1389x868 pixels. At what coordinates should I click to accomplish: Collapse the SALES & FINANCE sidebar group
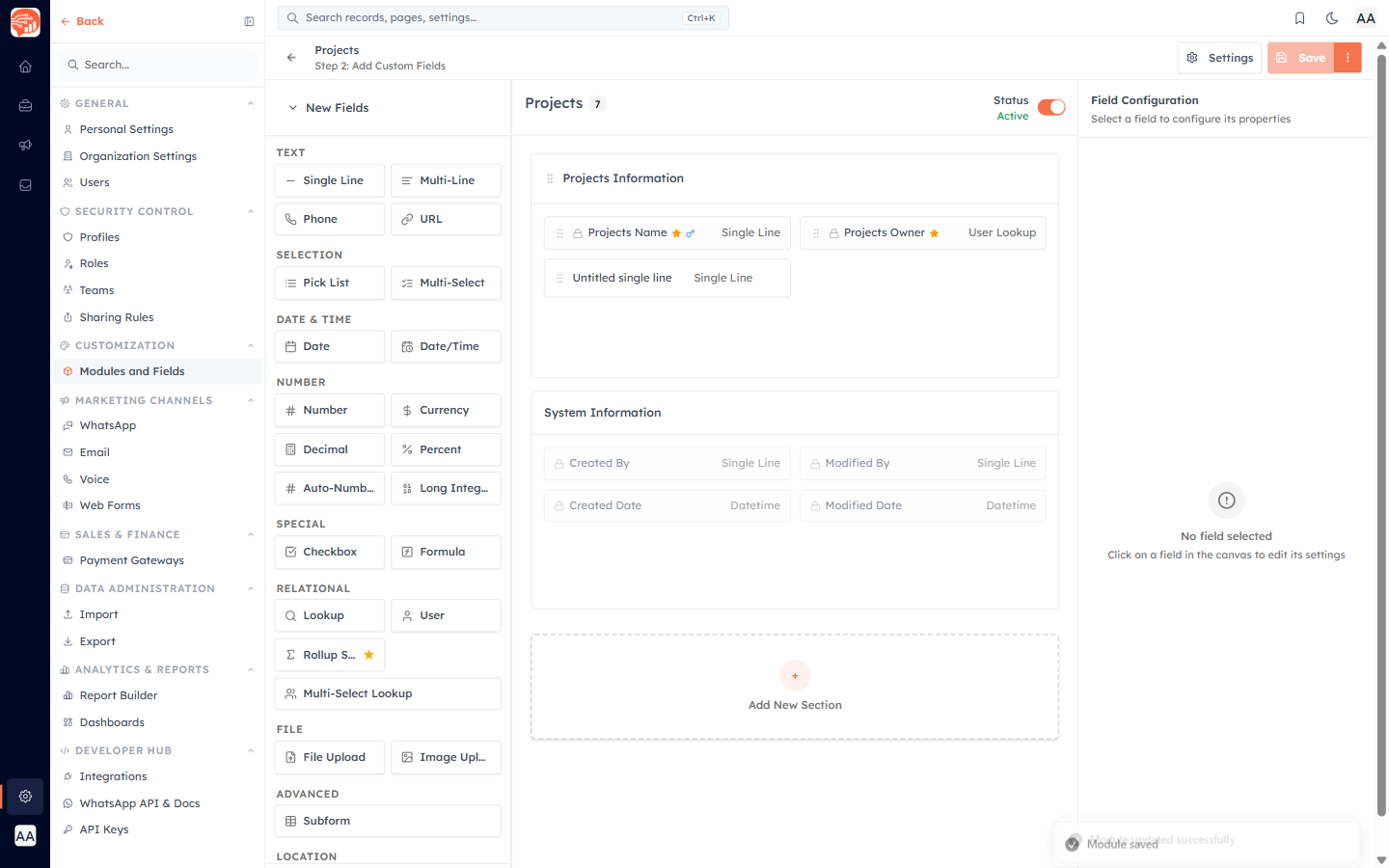coord(251,534)
